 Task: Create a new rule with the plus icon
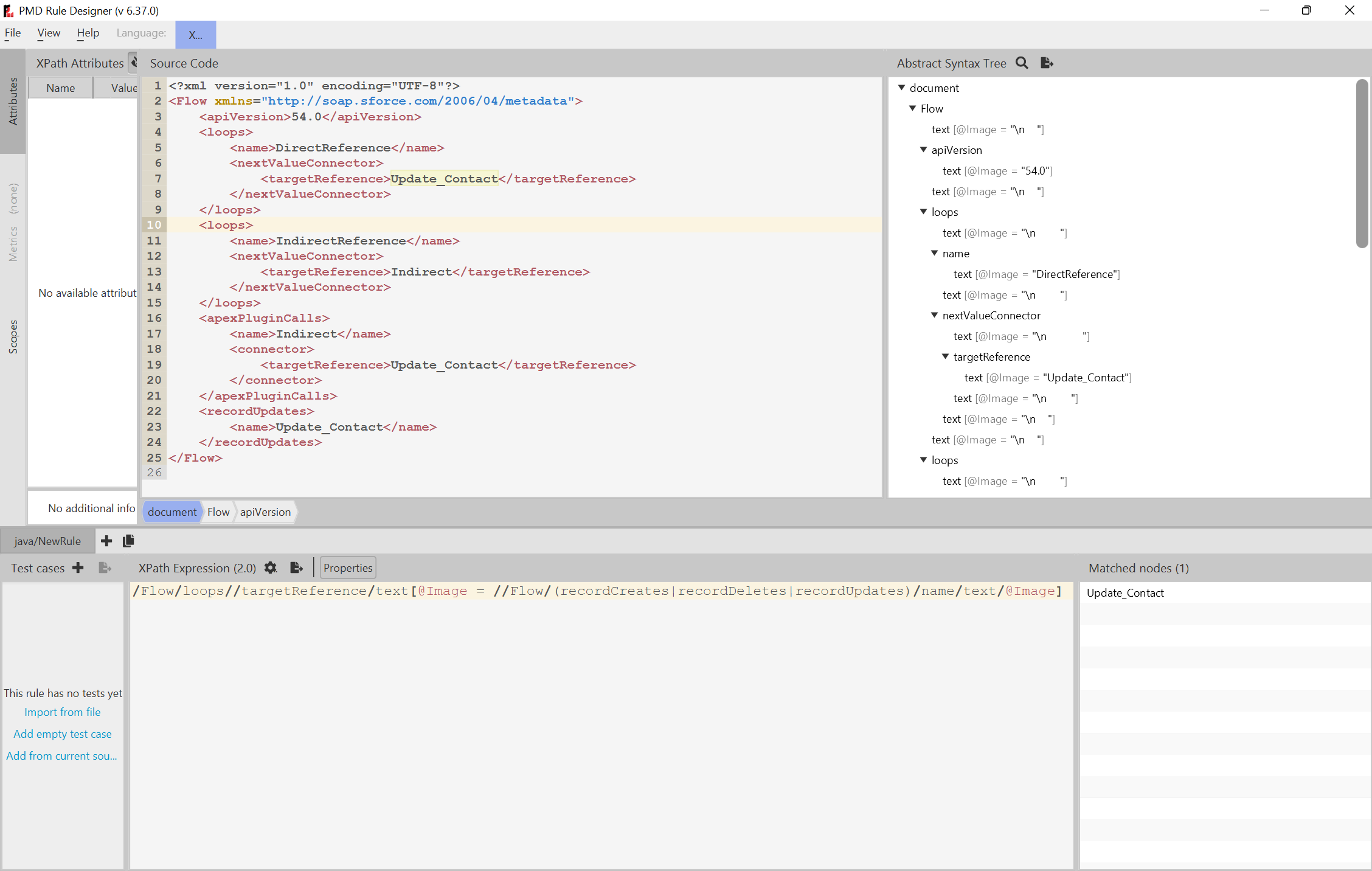106,541
